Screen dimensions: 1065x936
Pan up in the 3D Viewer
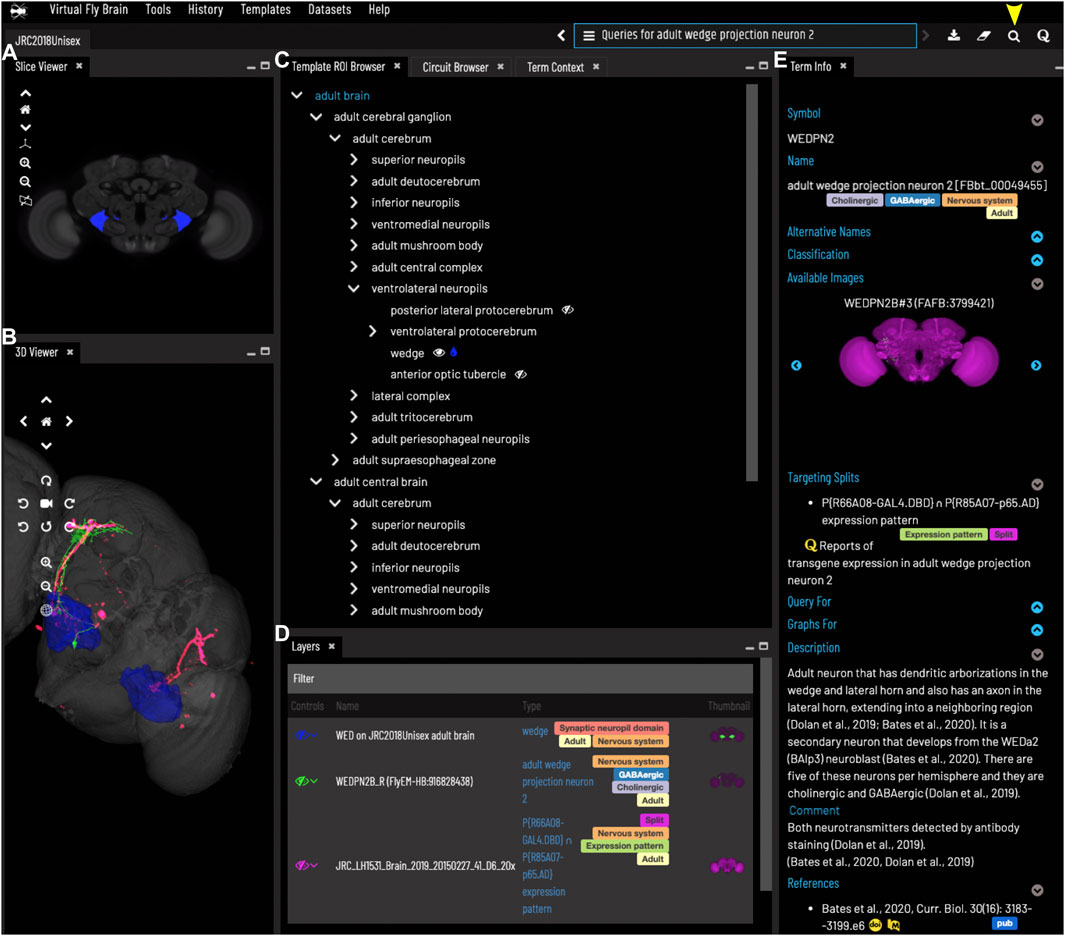tap(46, 400)
